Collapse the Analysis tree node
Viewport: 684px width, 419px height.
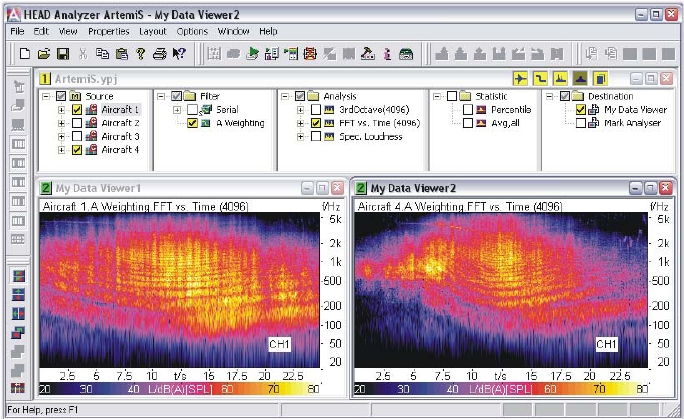coord(285,96)
